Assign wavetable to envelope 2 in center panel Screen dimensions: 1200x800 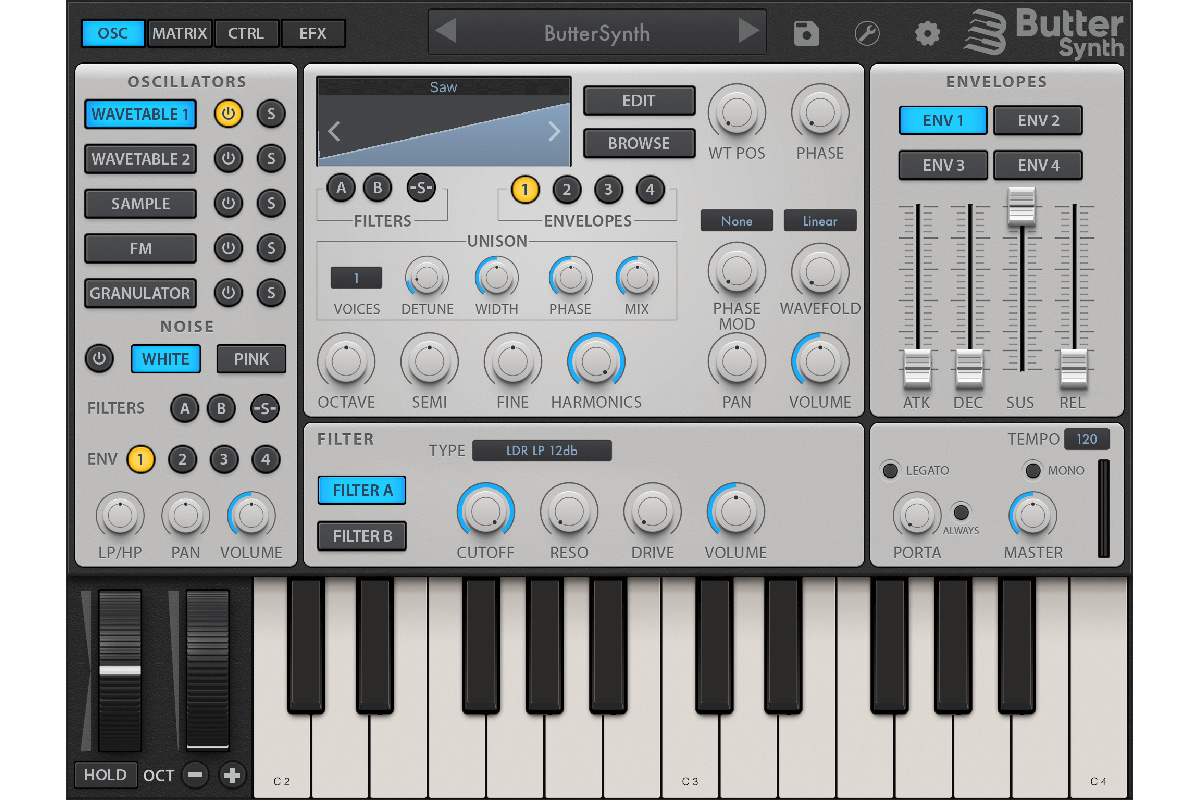[x=566, y=189]
